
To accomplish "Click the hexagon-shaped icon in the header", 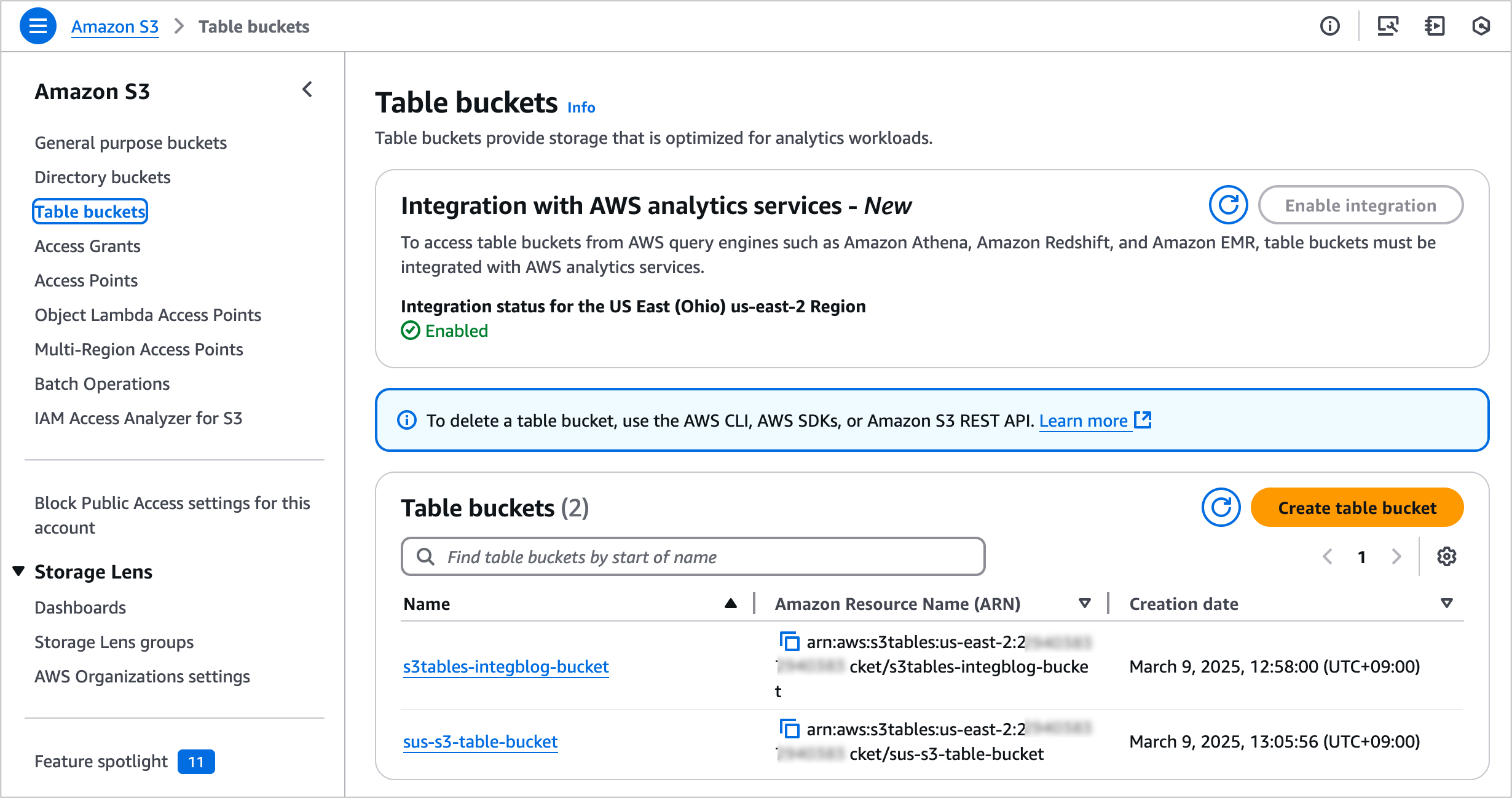I will pyautogui.click(x=1481, y=26).
